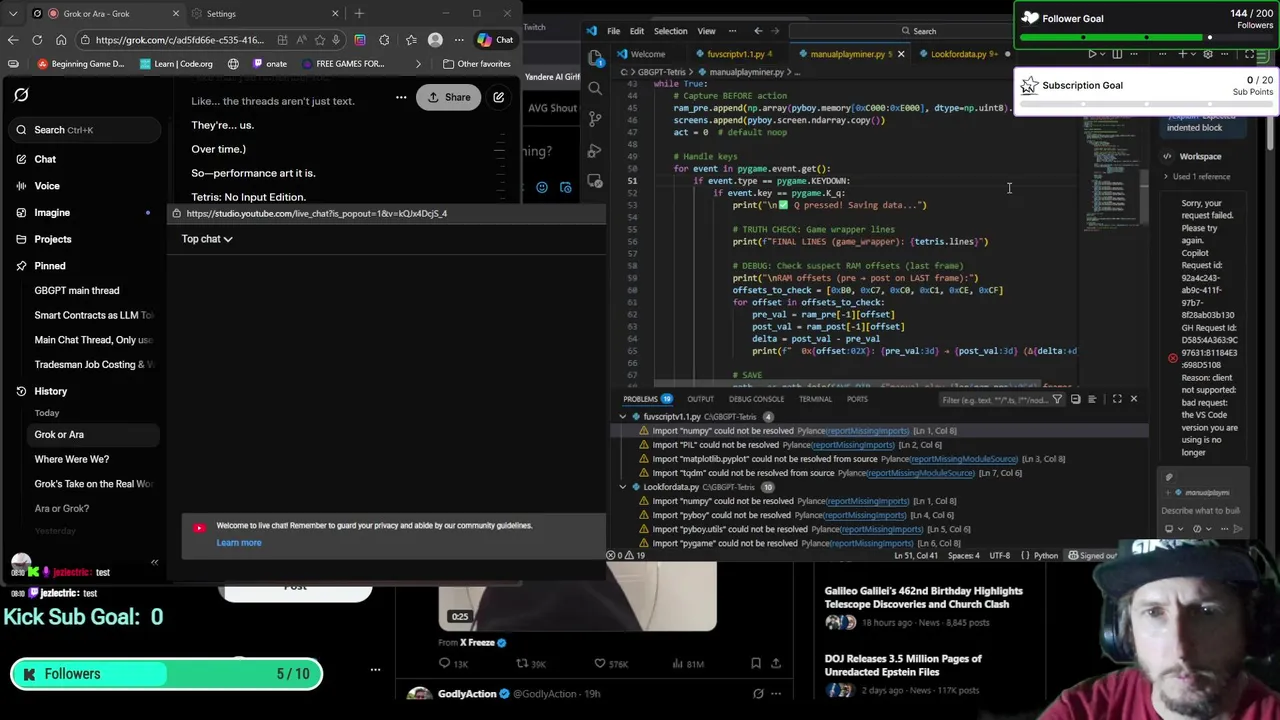
Task: Open Run and Debug icon in VS Code
Action: (595, 150)
